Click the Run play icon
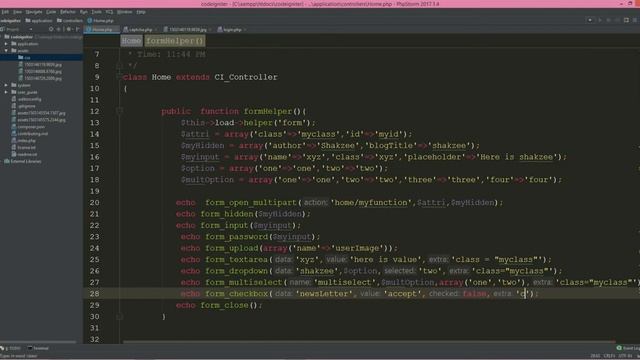 [600, 20]
